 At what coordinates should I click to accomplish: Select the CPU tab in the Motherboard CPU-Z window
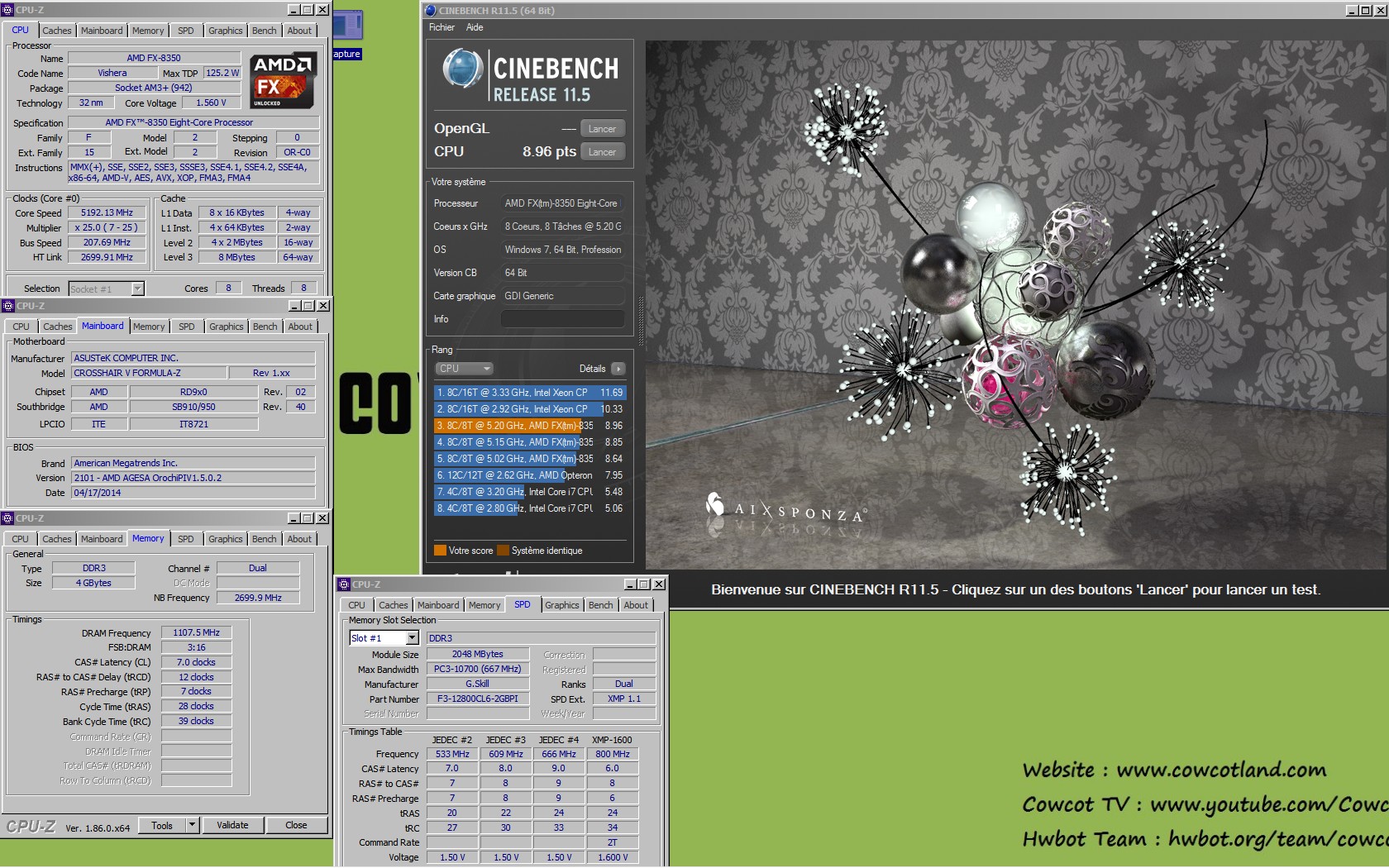[21, 327]
